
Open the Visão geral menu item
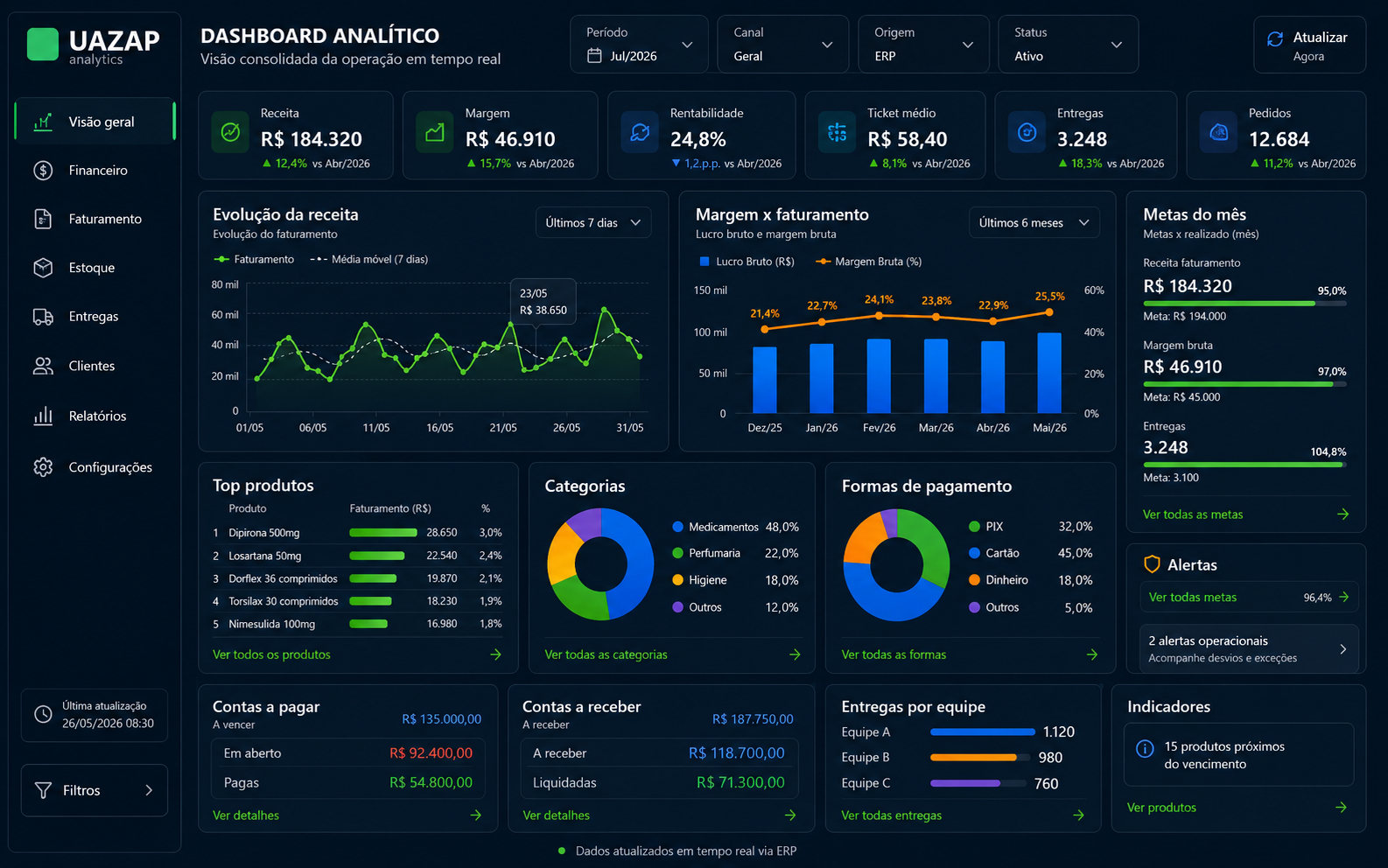coord(95,122)
